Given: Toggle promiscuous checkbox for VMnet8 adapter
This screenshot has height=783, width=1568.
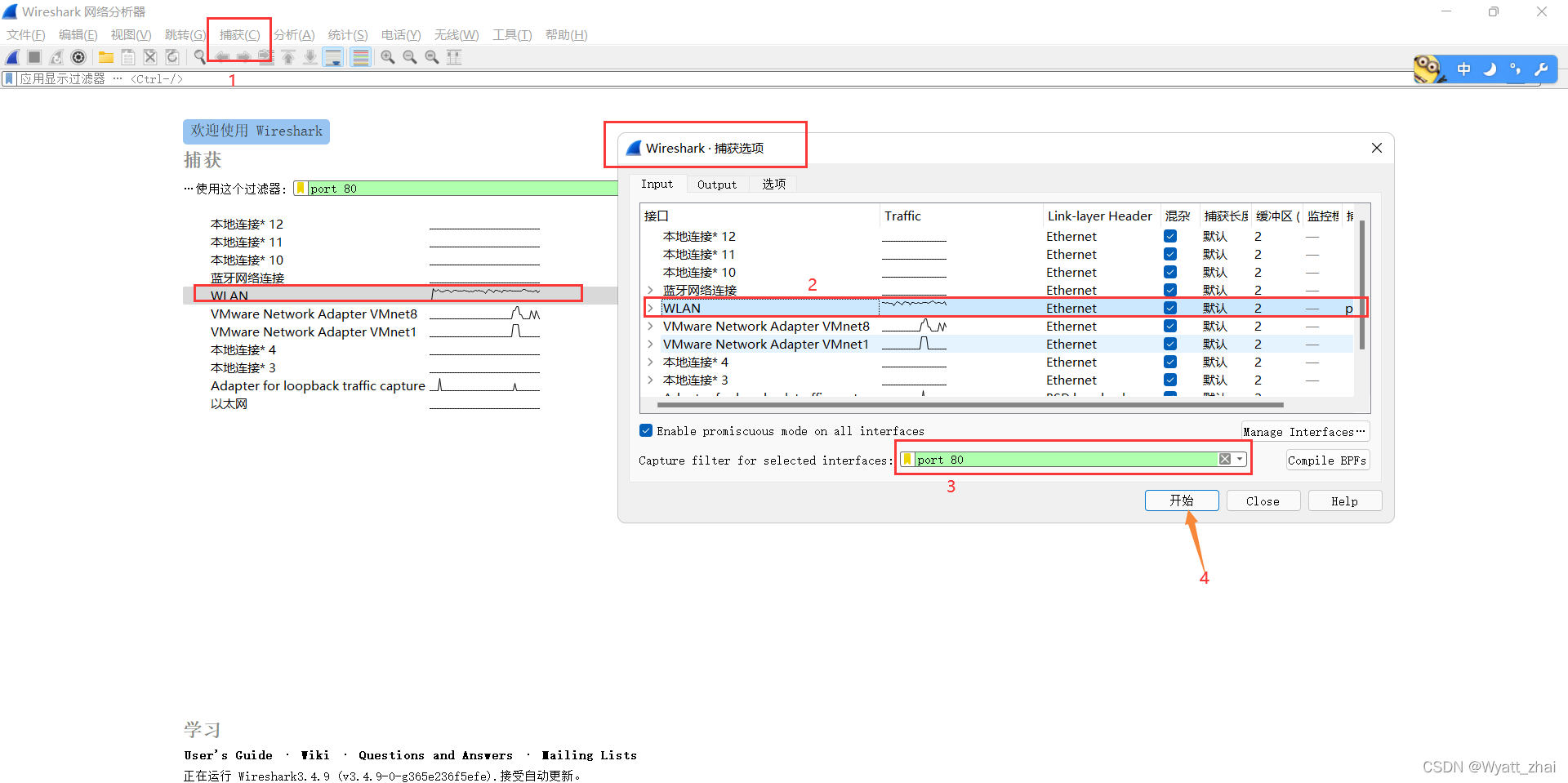Looking at the screenshot, I should [x=1170, y=326].
